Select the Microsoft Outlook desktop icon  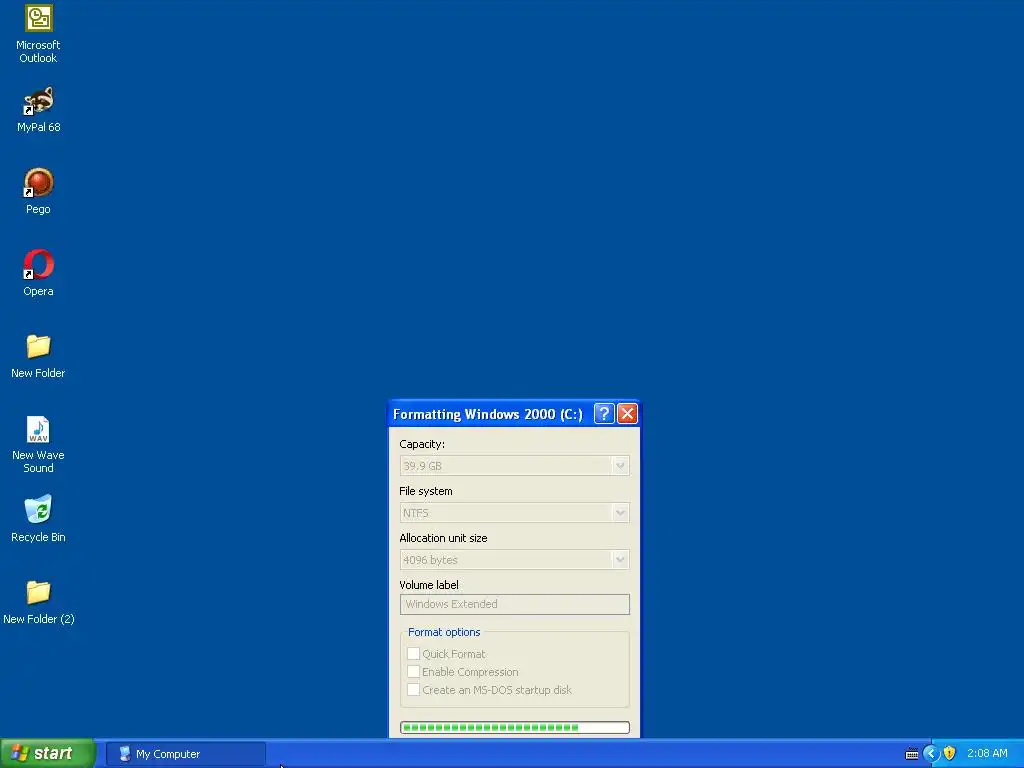point(38,34)
